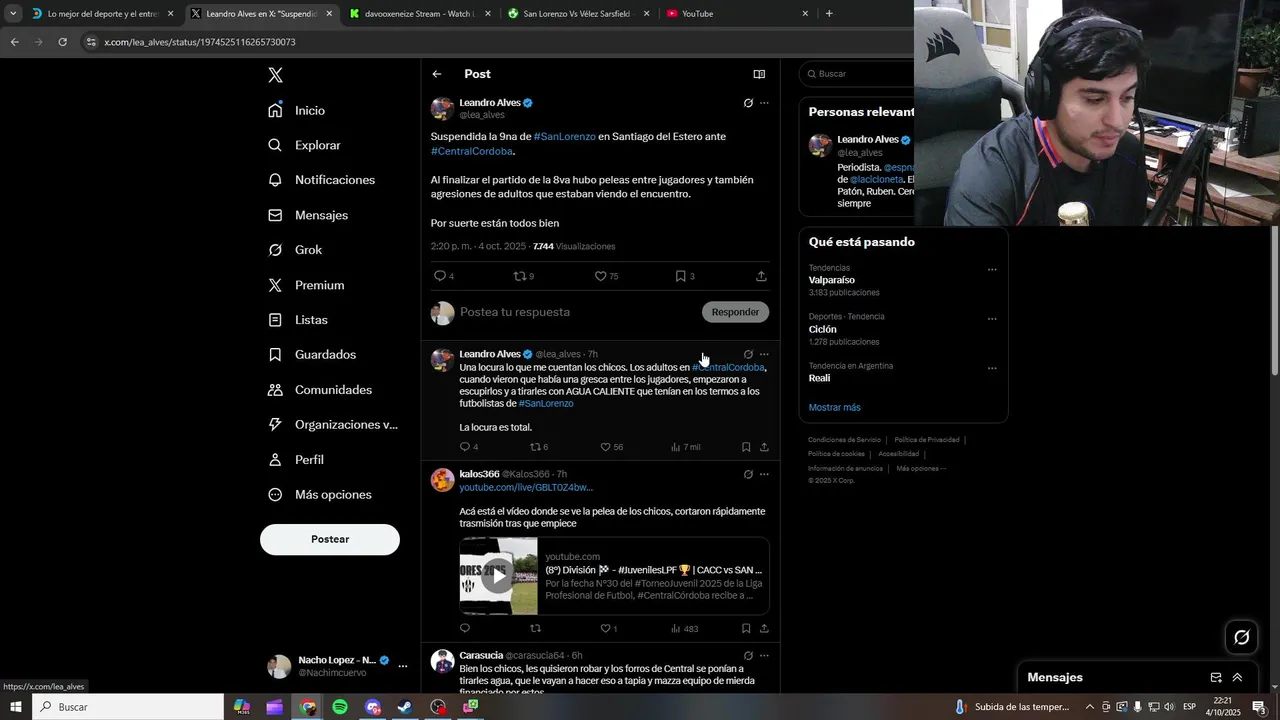Open Leandro Alves profile in Personas relevantes

pos(868,140)
